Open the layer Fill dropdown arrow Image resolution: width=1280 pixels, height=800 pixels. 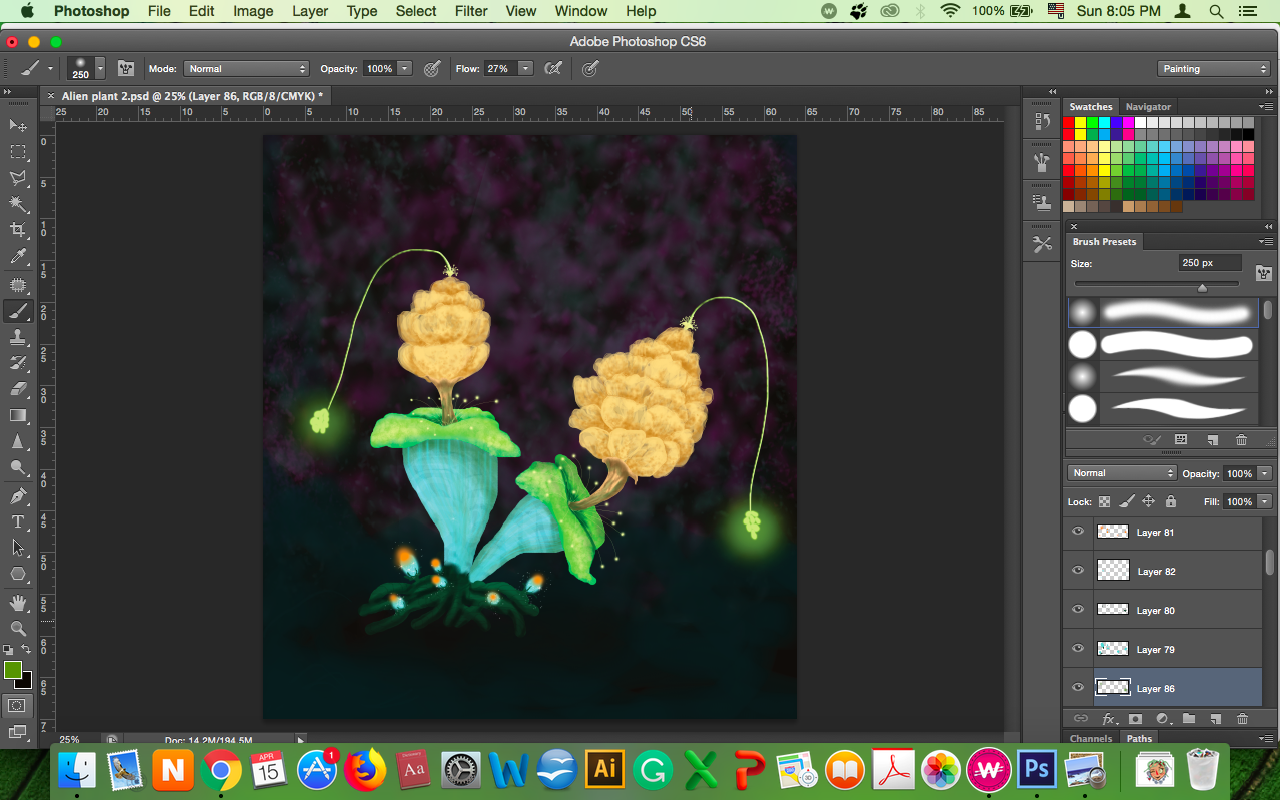pyautogui.click(x=1265, y=501)
